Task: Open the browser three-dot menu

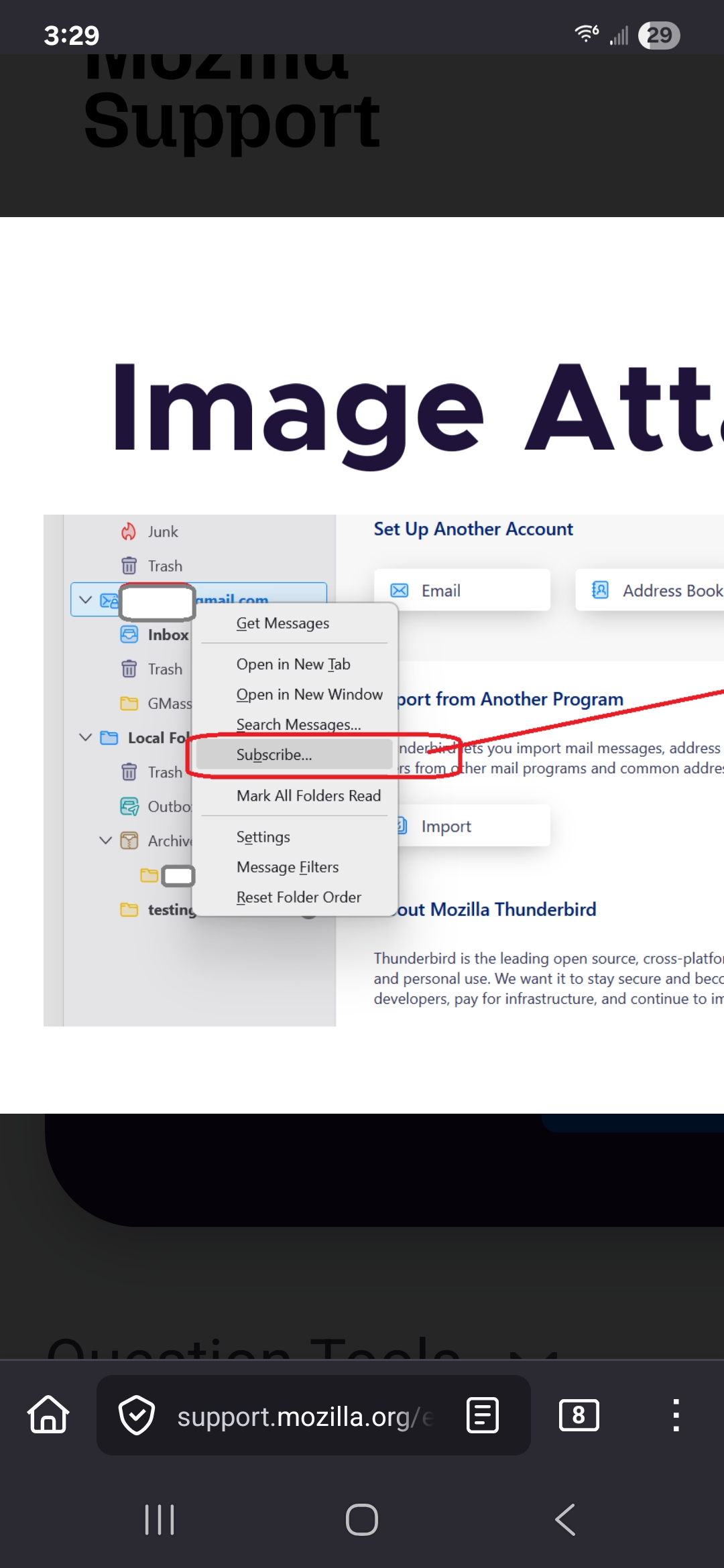Action: 676,1415
